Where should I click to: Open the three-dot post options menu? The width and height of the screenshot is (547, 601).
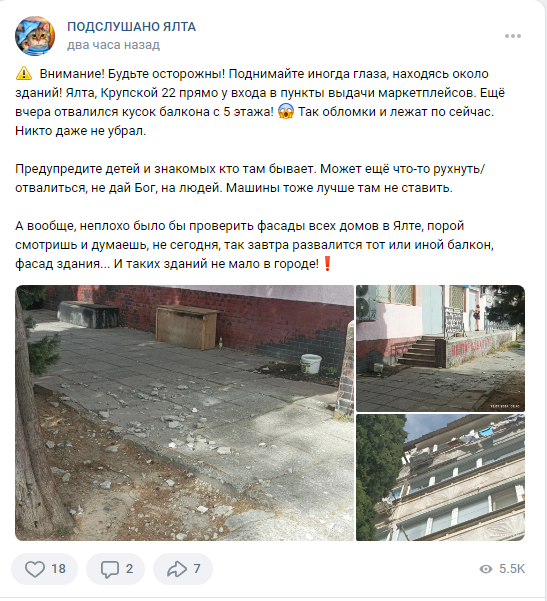click(513, 36)
